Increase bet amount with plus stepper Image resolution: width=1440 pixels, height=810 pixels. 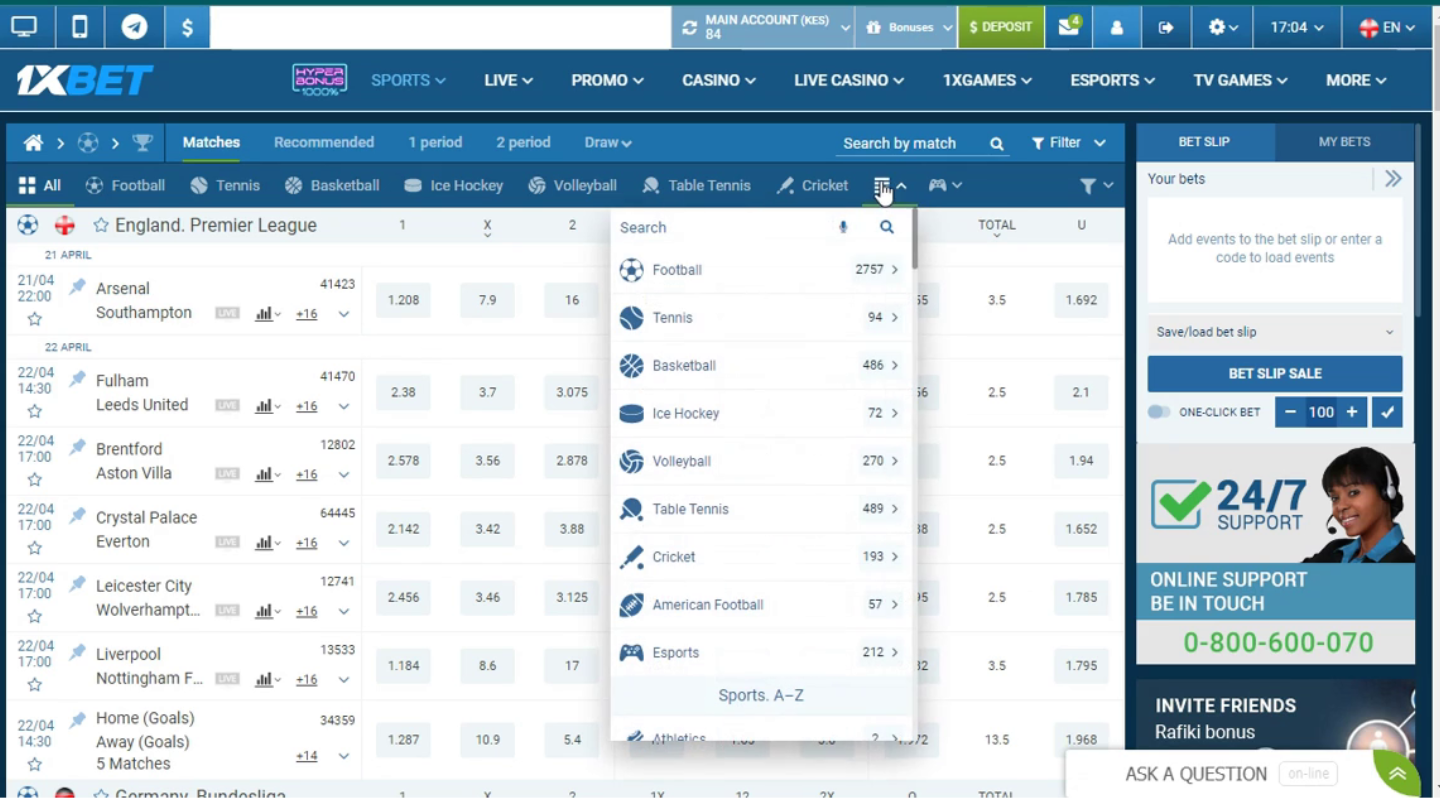1352,412
